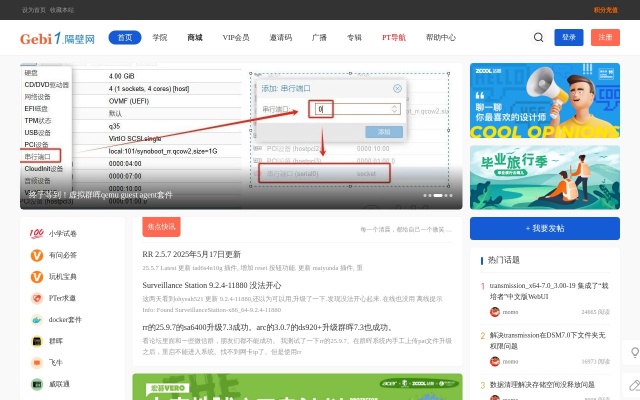Screen dimensions: 640x400
Task: Go to the PT导航 menu item
Action: coord(393,38)
